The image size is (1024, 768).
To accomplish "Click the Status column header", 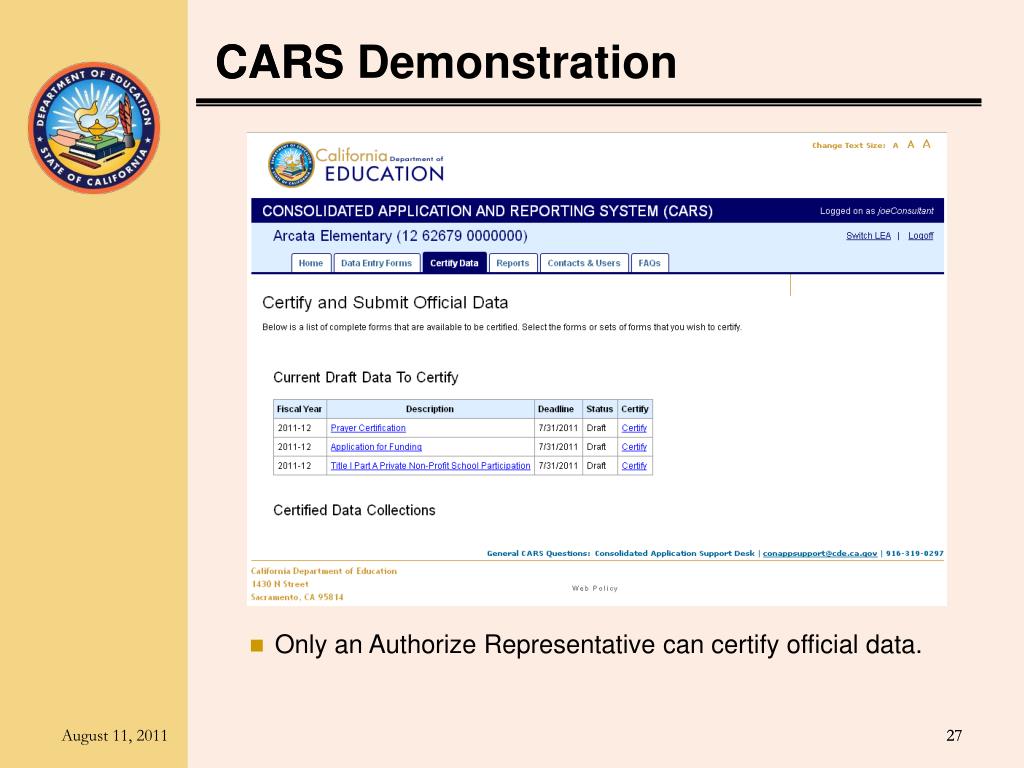I will tap(600, 409).
